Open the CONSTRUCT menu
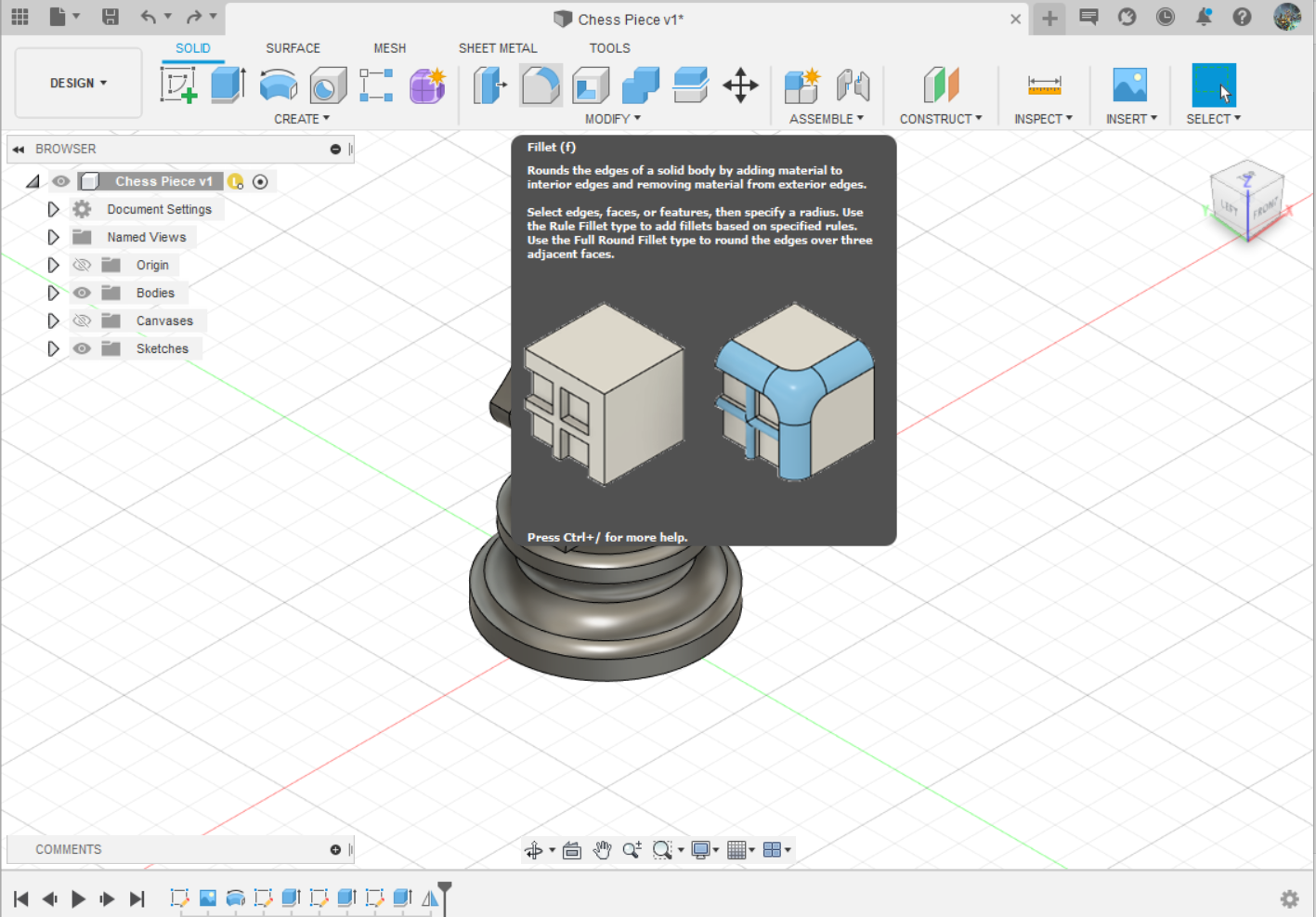 pos(941,119)
